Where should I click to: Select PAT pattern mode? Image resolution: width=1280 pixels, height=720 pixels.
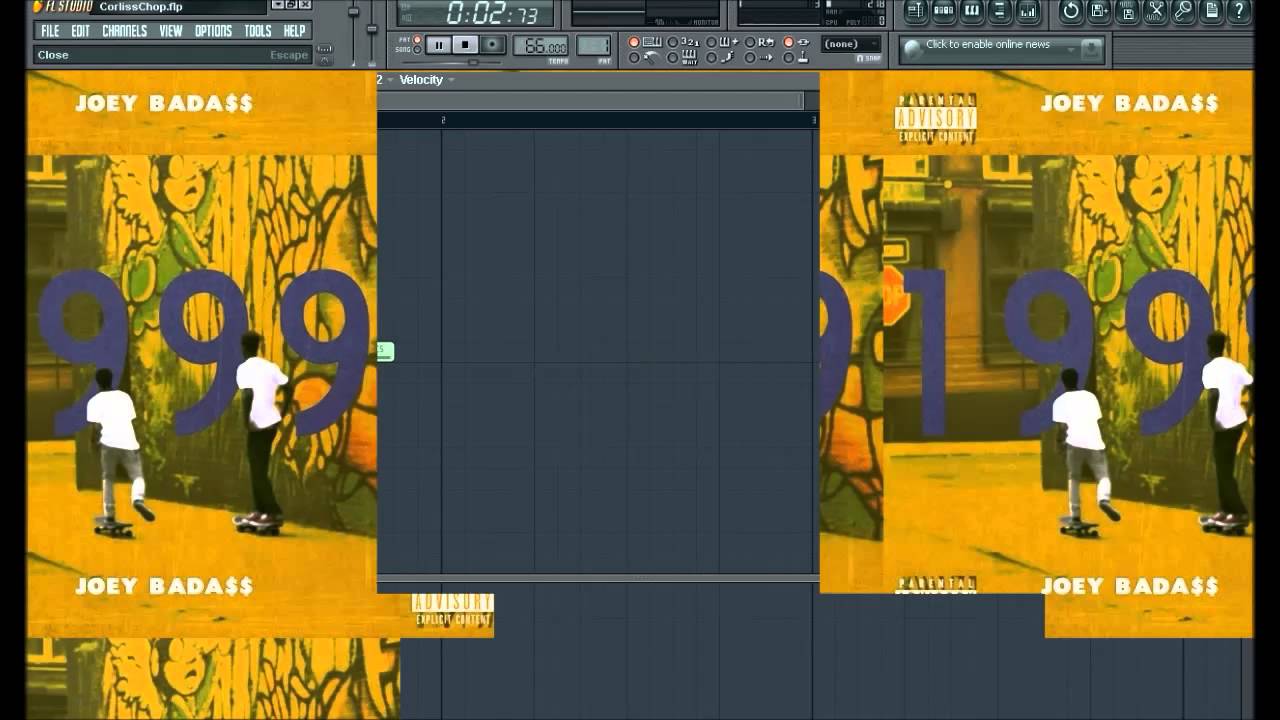[x=417, y=39]
